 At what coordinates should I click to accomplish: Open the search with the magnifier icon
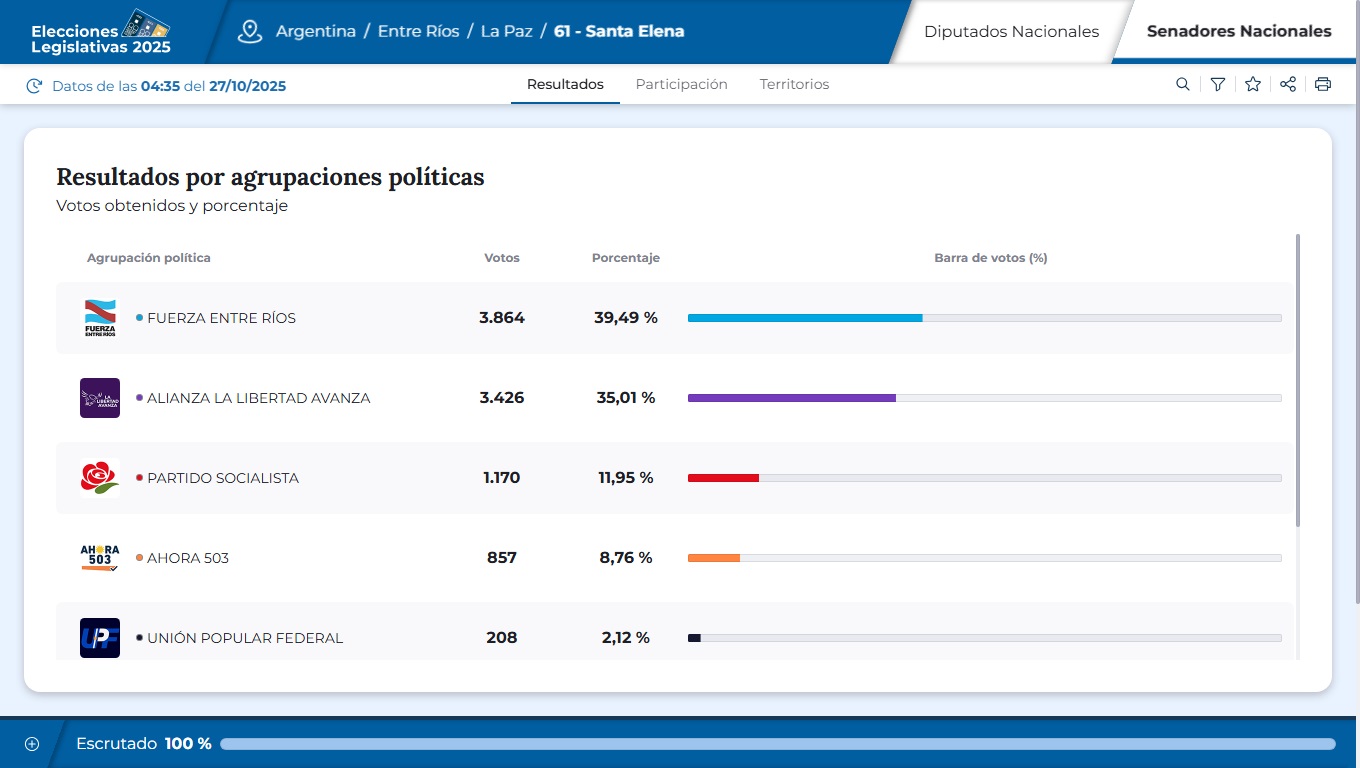1182,84
